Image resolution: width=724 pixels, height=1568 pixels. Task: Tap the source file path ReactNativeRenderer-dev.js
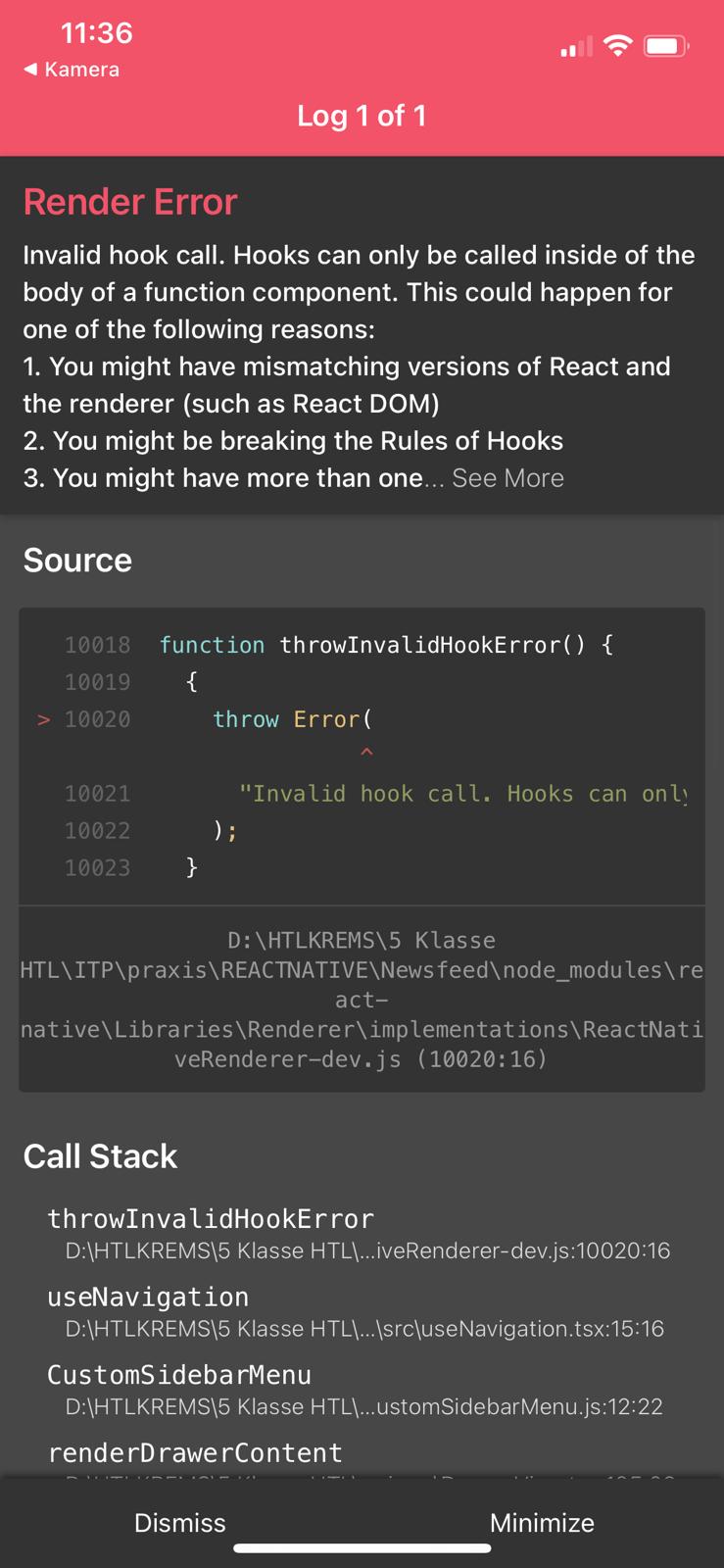tap(362, 1000)
